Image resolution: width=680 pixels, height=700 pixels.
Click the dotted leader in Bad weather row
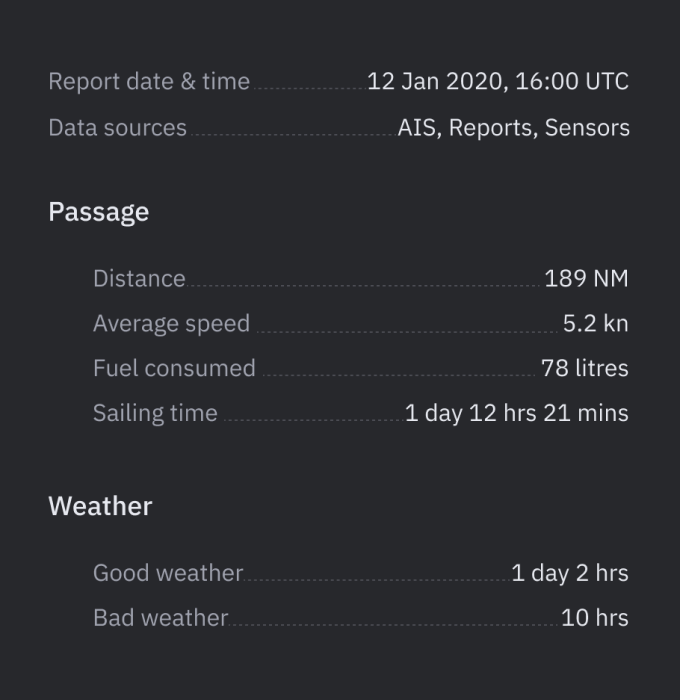[x=394, y=625]
